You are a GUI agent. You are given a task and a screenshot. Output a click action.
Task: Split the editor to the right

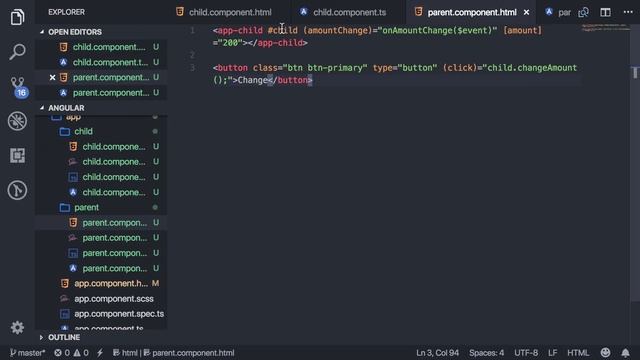[x=605, y=12]
